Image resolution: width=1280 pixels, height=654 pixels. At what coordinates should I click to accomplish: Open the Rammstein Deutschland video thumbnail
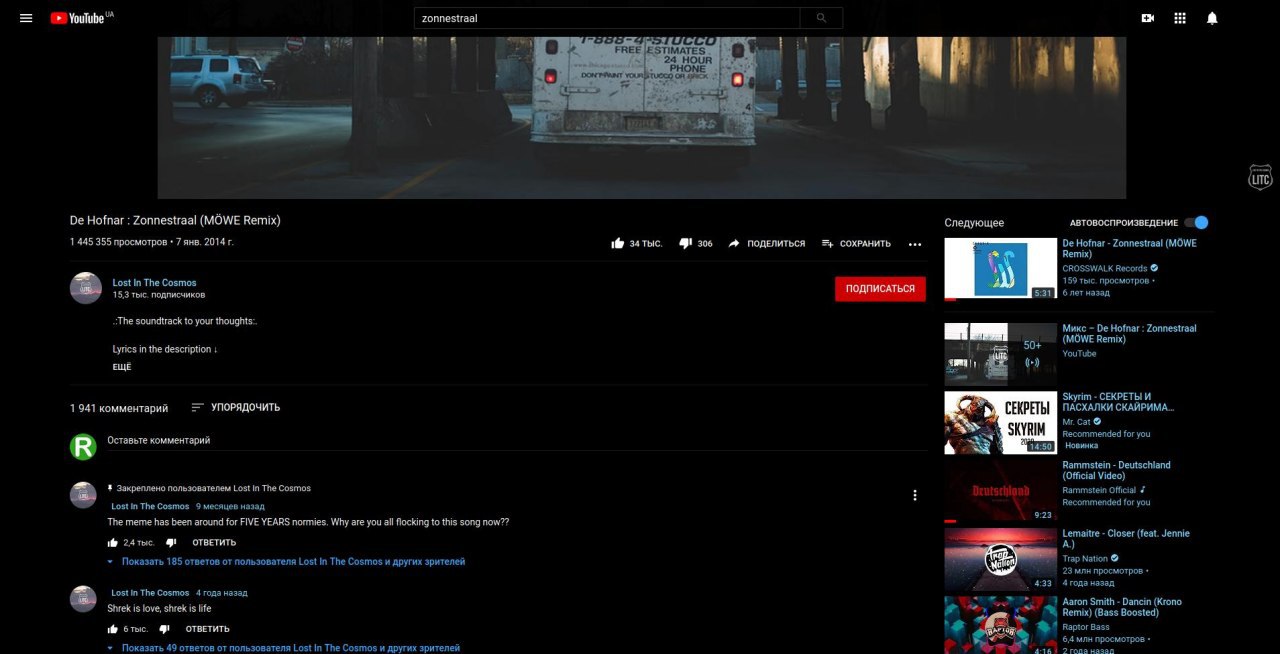pos(1001,491)
